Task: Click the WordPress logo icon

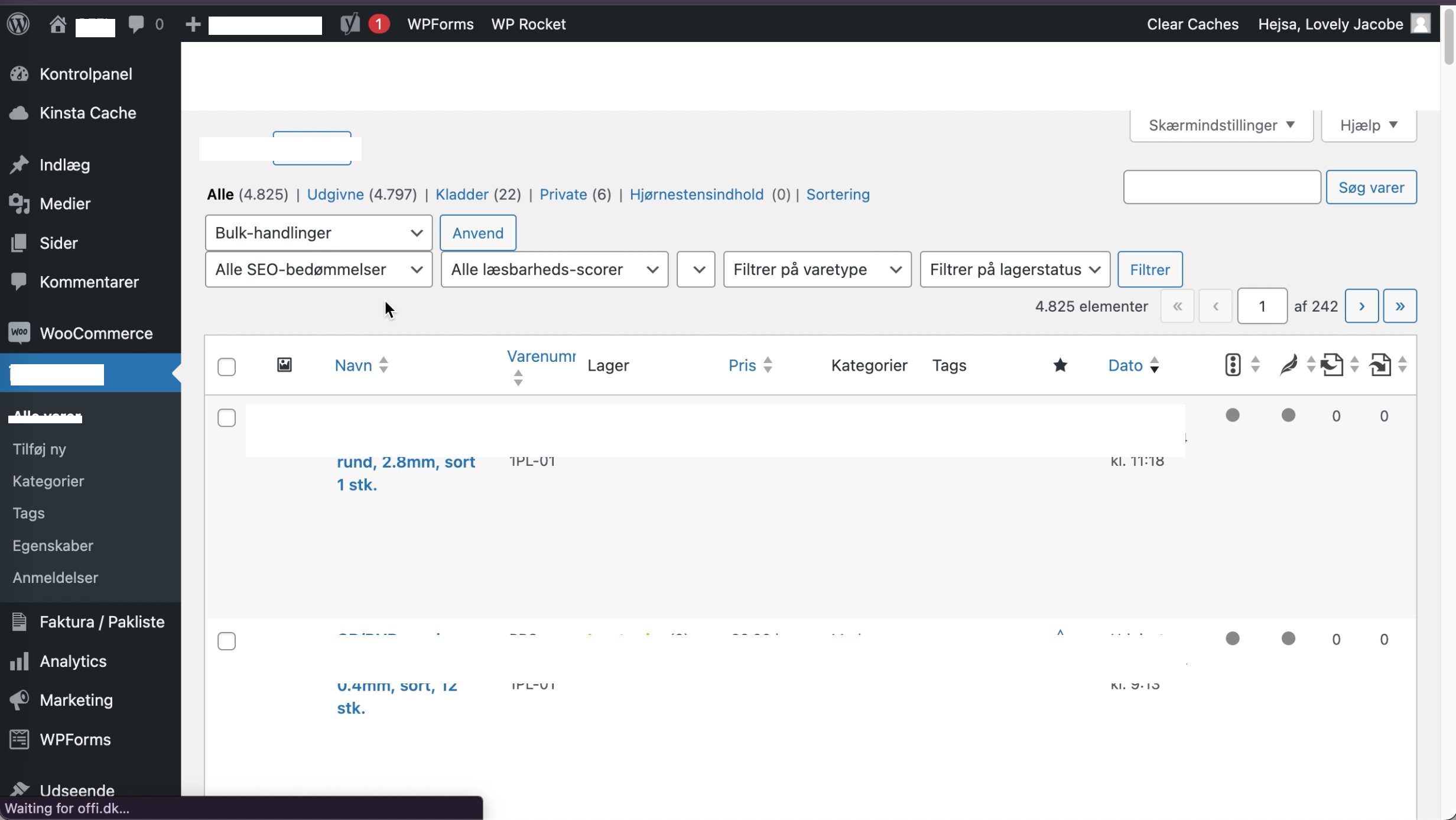Action: coord(18,24)
